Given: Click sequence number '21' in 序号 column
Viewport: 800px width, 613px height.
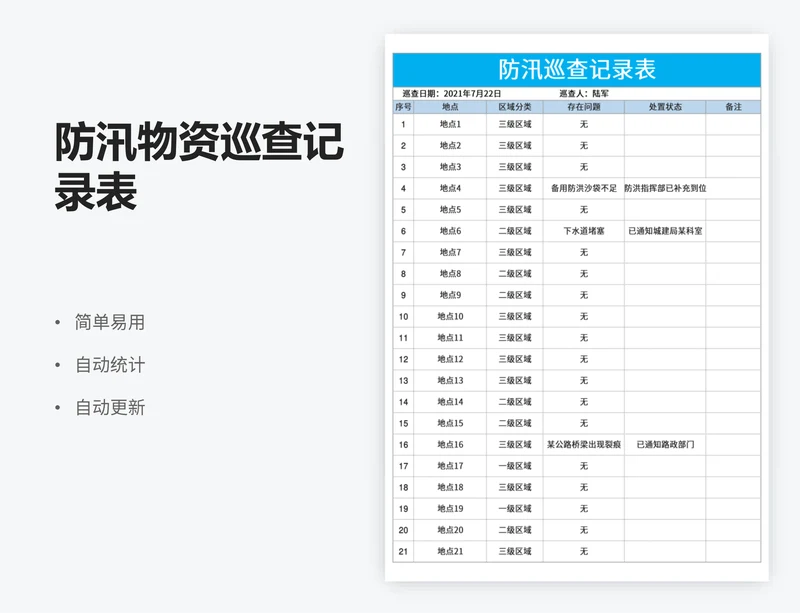Looking at the screenshot, I should coord(403,552).
